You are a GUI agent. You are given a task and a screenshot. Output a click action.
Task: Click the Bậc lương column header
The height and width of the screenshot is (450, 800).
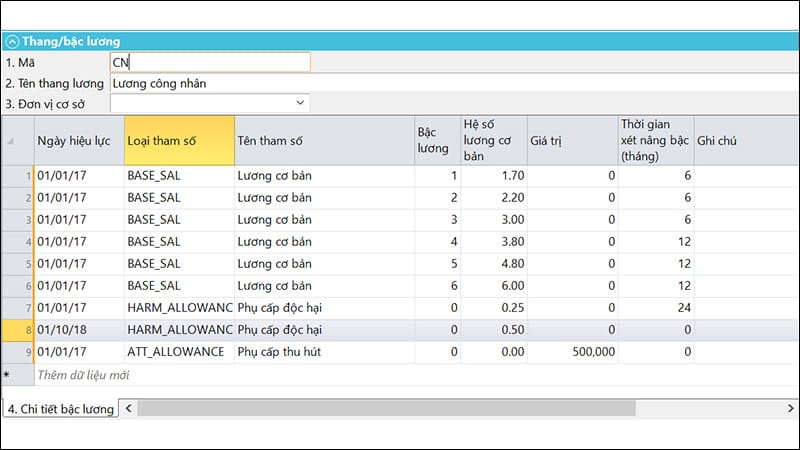pyautogui.click(x=437, y=140)
